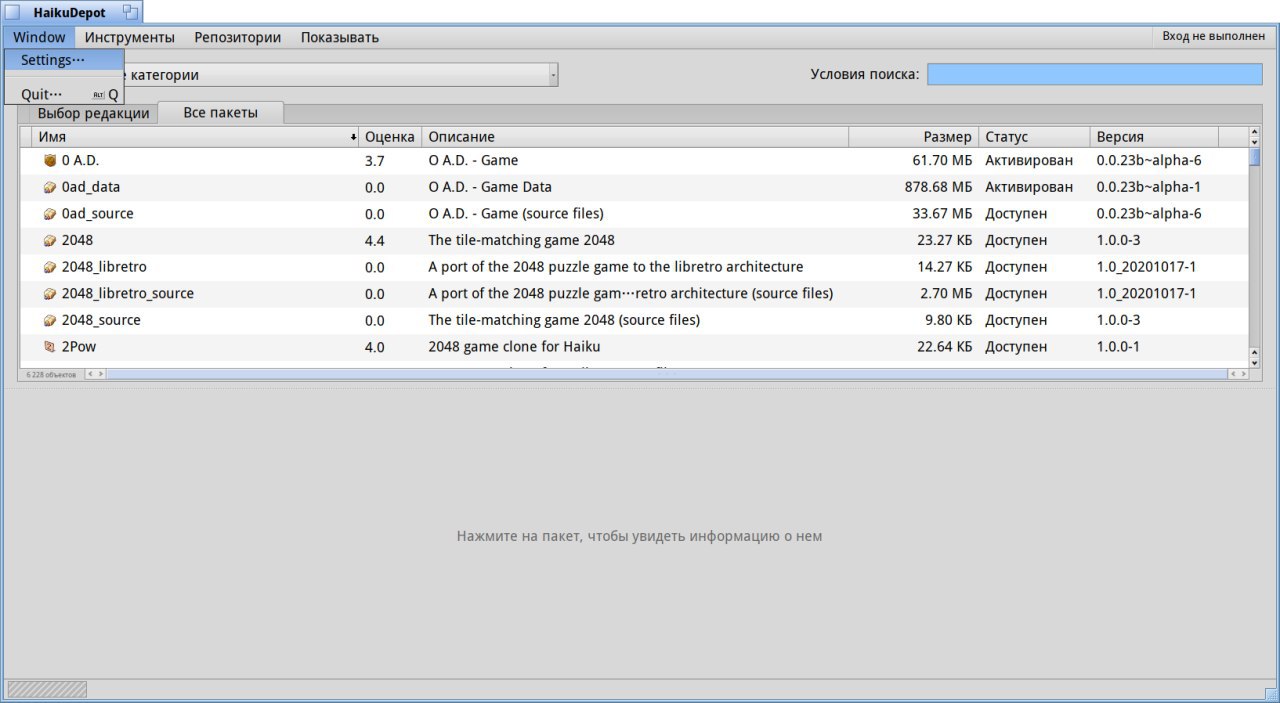The image size is (1280, 703).
Task: Click the HaikuDepot window zoom icon
Action: tap(130, 12)
